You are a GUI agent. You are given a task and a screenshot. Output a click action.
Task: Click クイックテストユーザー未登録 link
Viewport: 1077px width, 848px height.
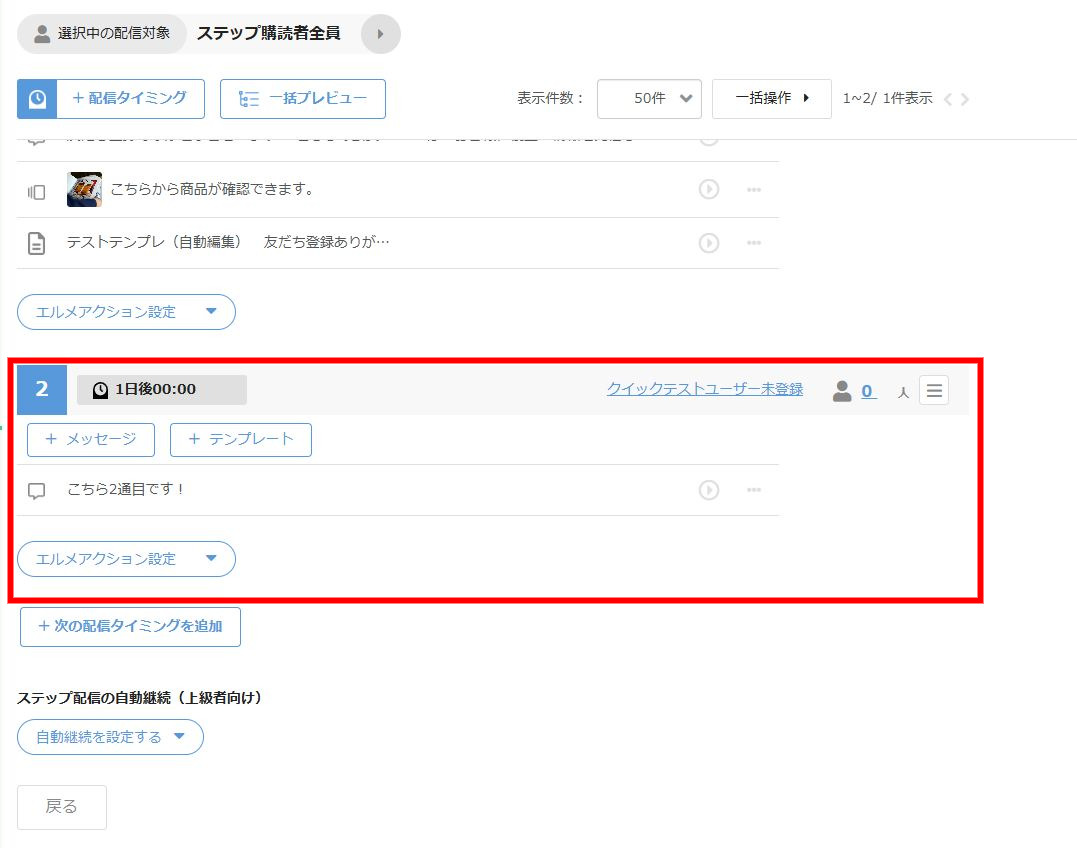pyautogui.click(x=704, y=390)
